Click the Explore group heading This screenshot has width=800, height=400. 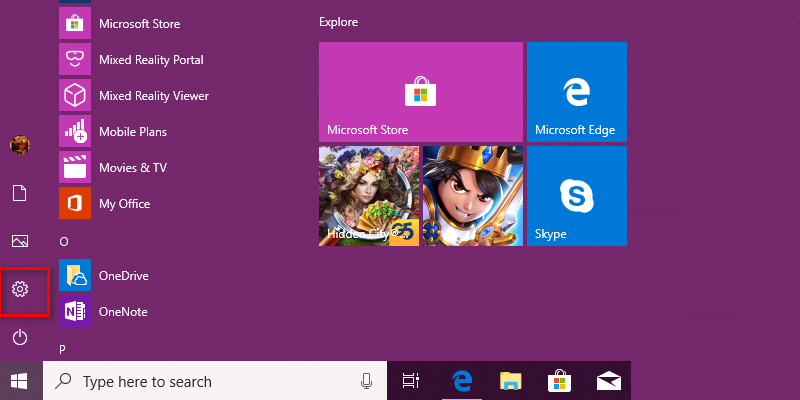338,22
